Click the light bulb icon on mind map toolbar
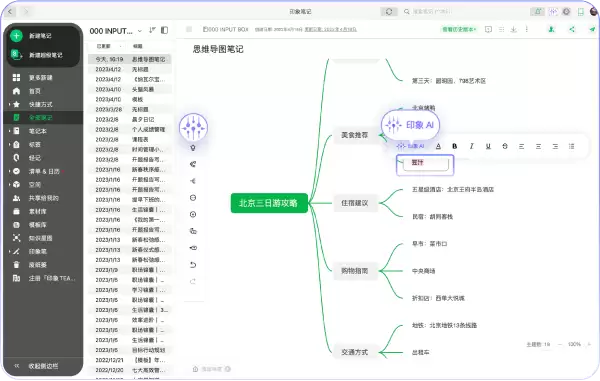Screen dimensions: 600x381 coord(193,148)
